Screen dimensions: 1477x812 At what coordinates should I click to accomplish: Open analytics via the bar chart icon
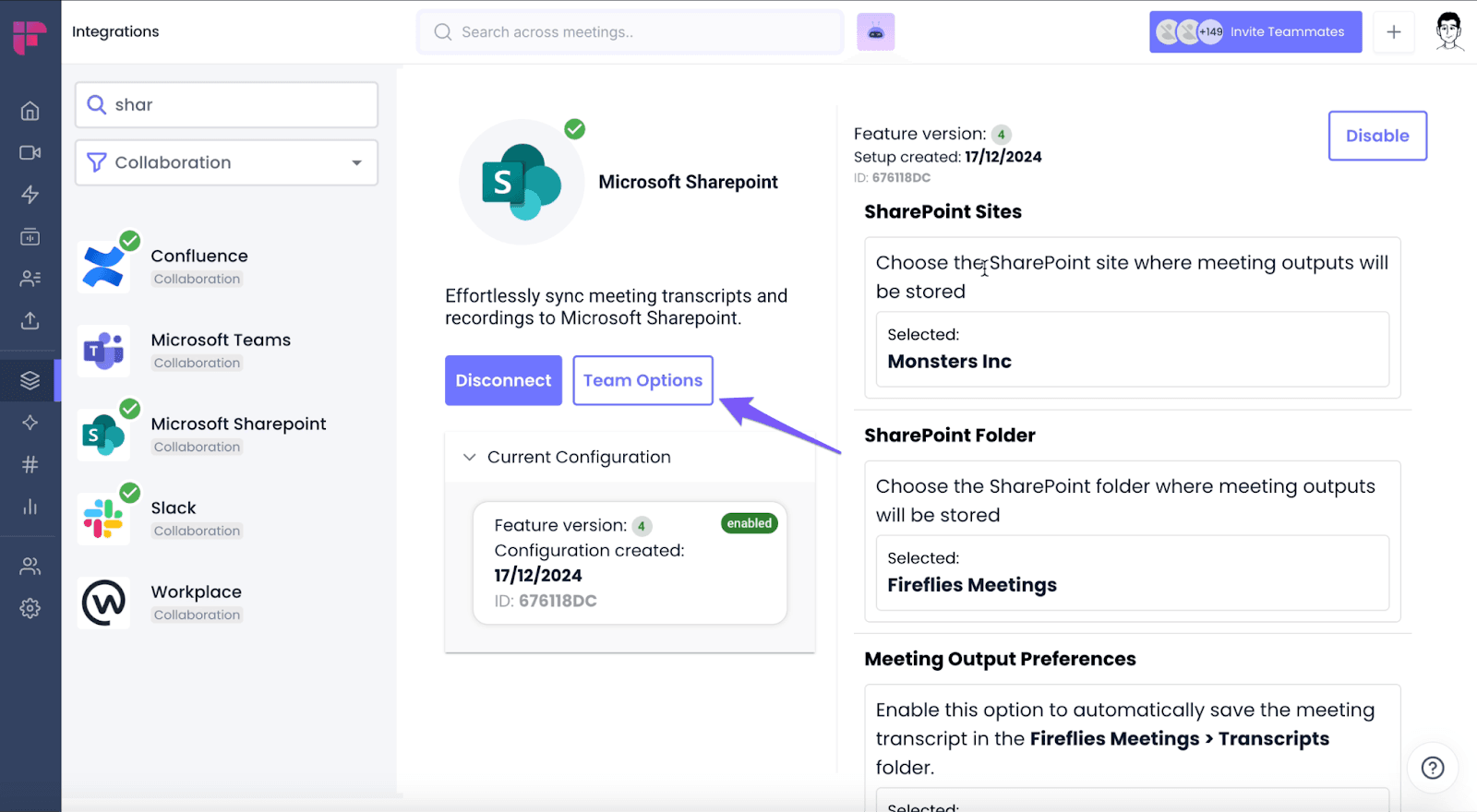30,507
